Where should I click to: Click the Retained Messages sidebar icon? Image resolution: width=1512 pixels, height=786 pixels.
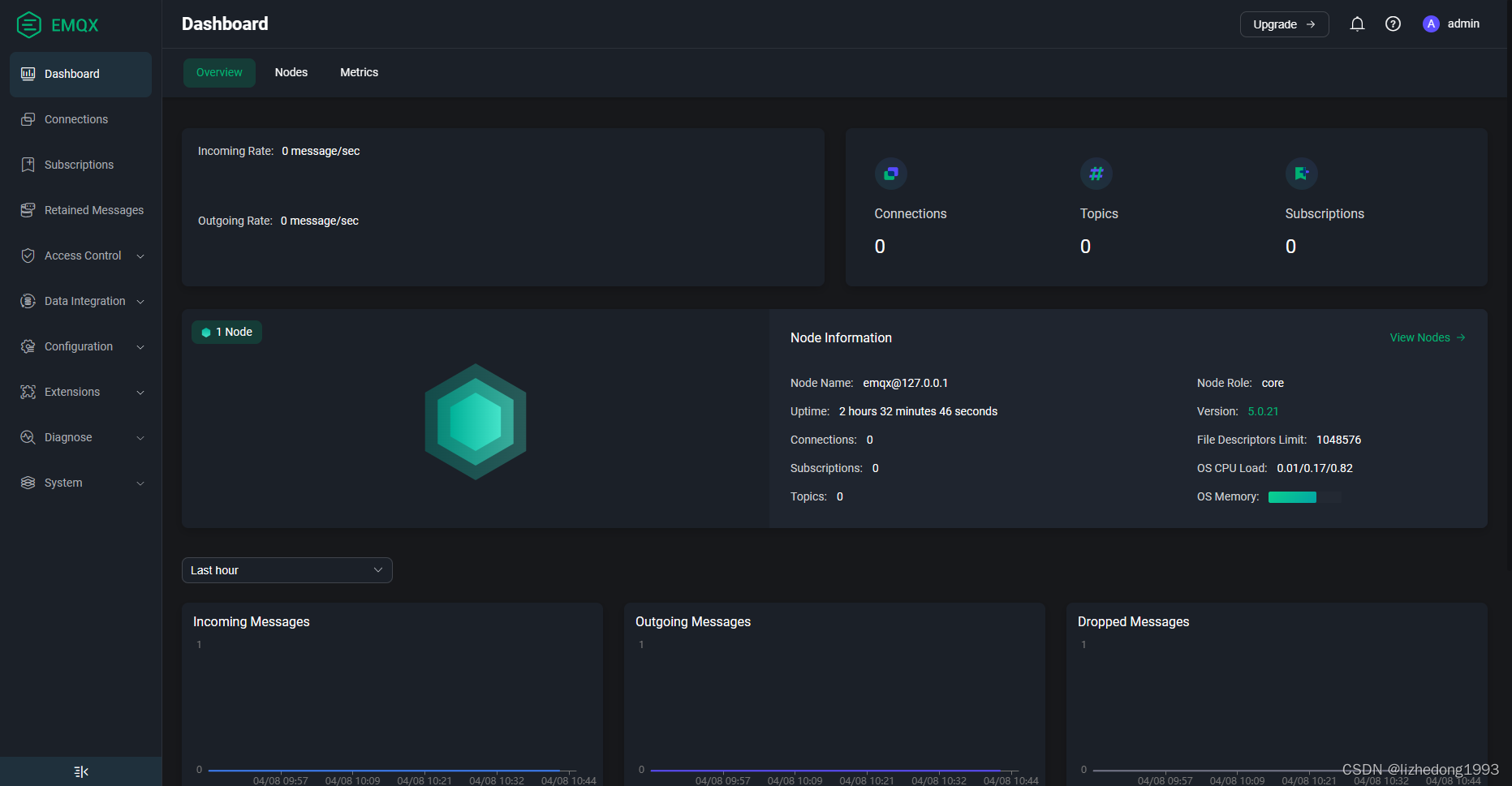[28, 210]
